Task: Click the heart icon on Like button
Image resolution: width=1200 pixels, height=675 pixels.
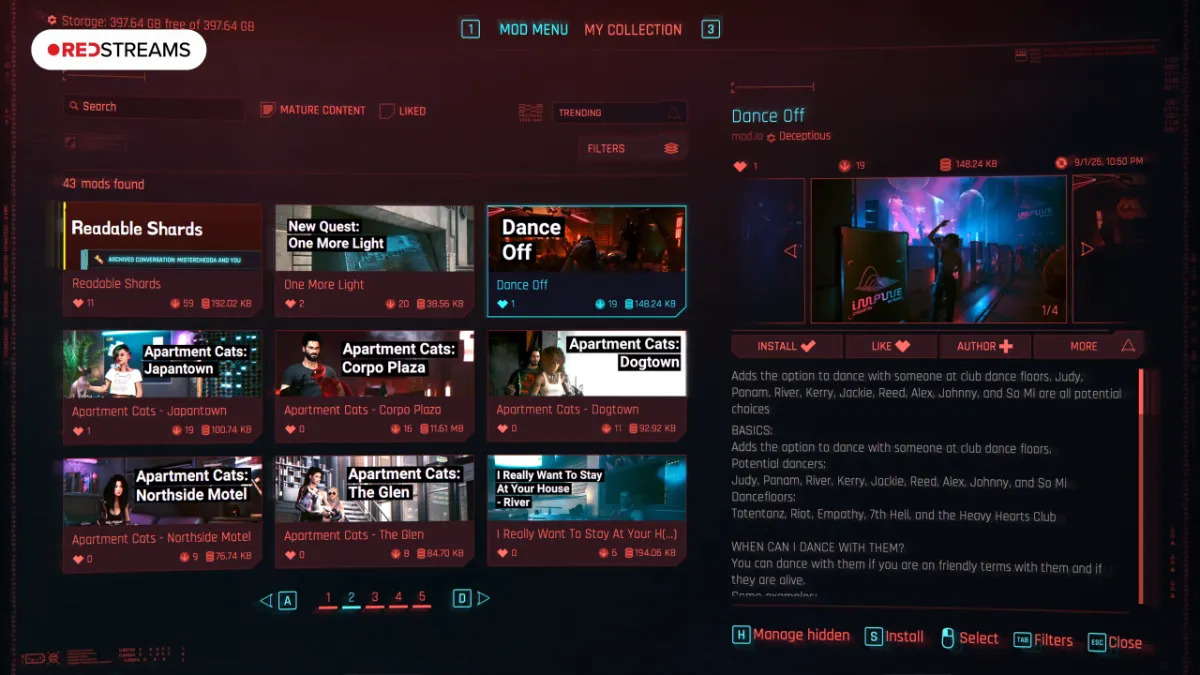Action: pyautogui.click(x=903, y=347)
